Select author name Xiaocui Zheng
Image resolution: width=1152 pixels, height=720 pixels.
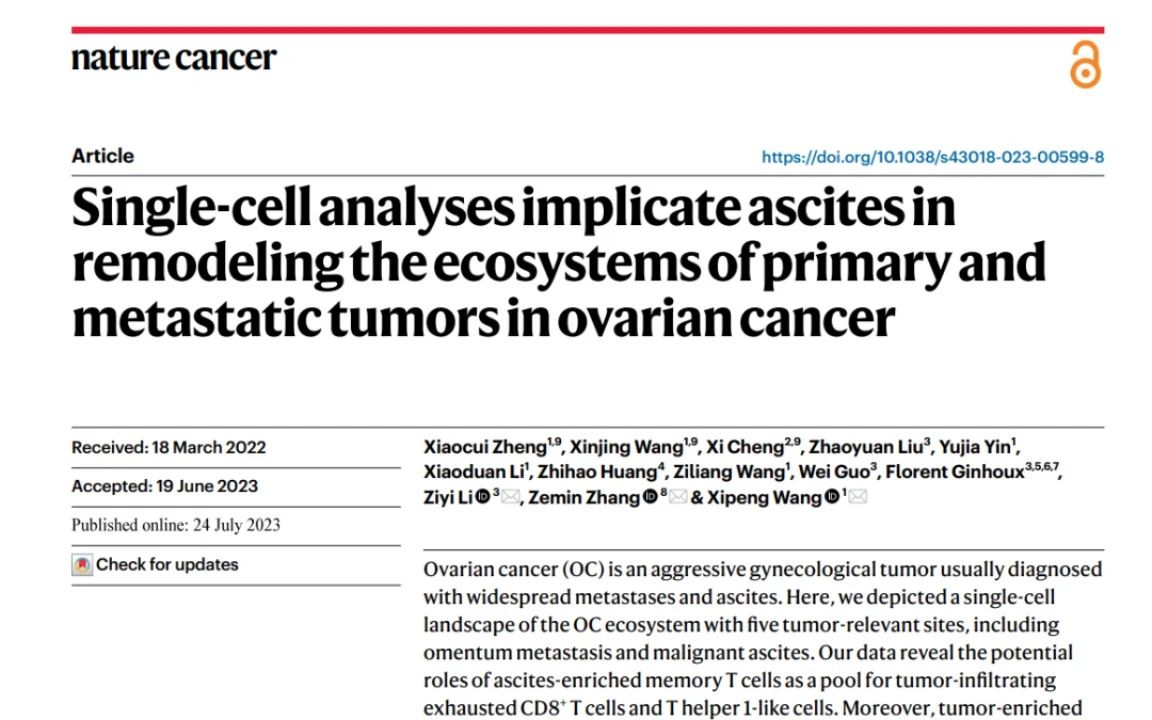pyautogui.click(x=485, y=447)
